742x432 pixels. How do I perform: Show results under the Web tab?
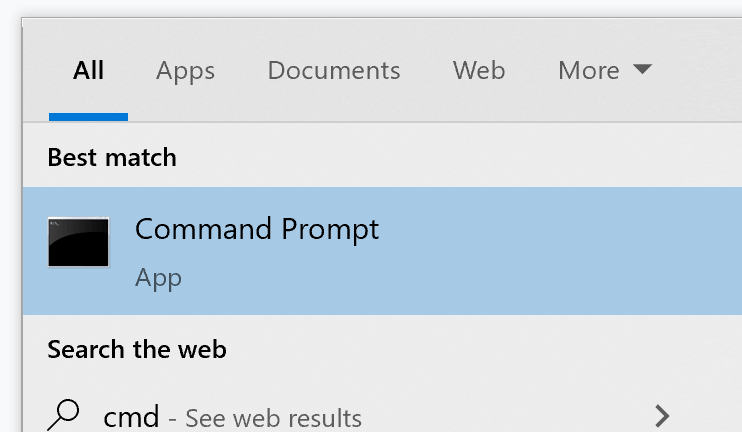[x=478, y=71]
